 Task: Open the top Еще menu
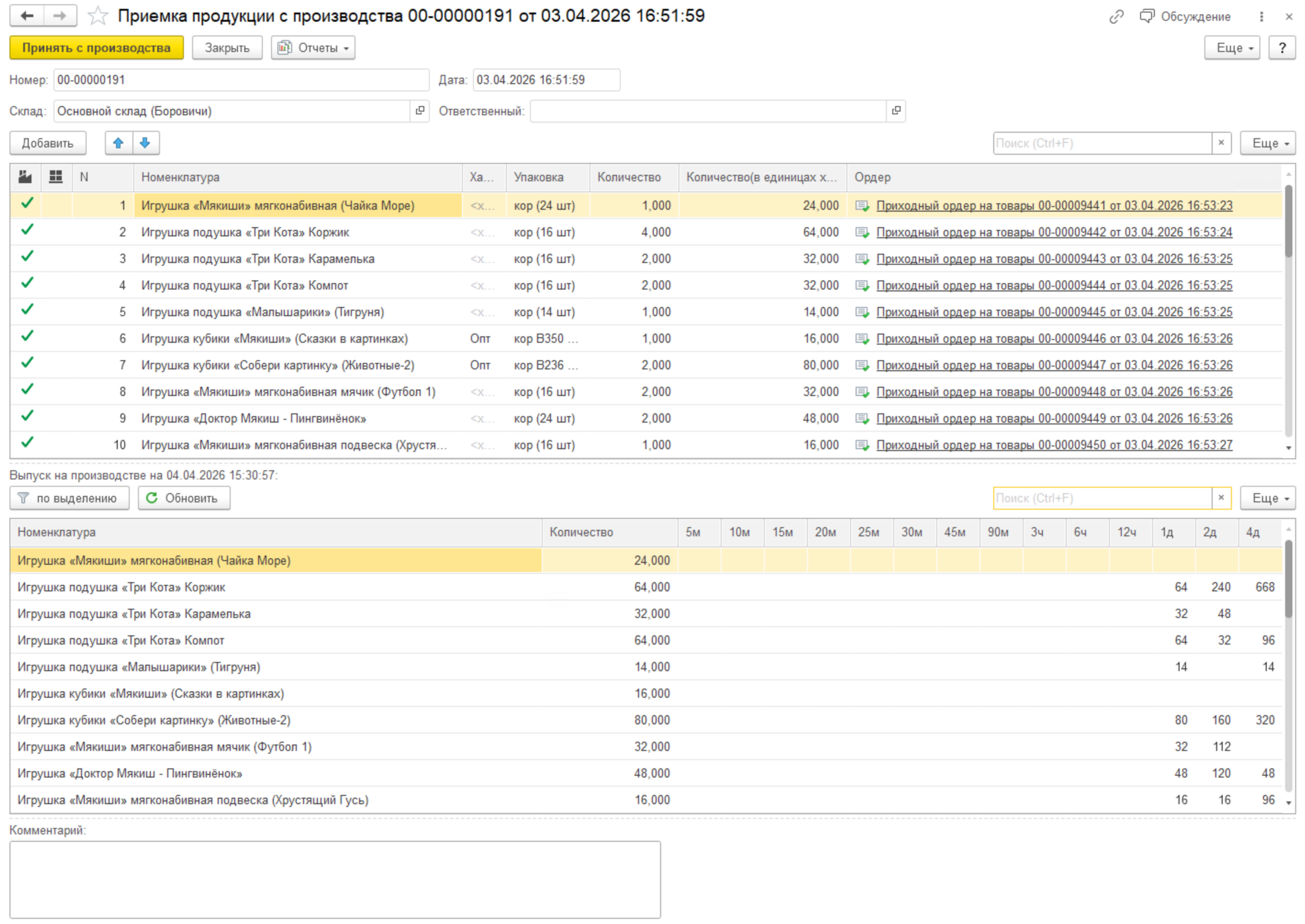pyautogui.click(x=1232, y=48)
